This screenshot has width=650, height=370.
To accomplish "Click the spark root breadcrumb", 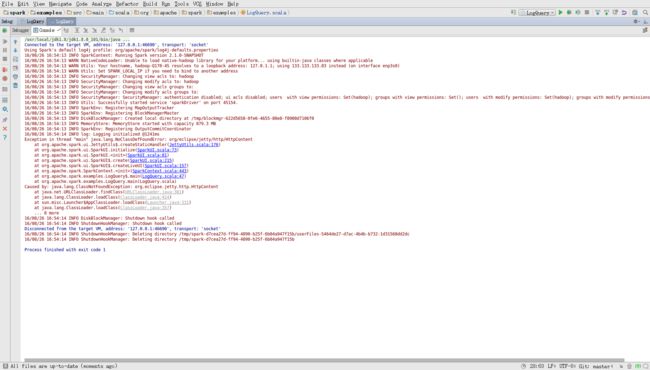I will (x=15, y=12).
